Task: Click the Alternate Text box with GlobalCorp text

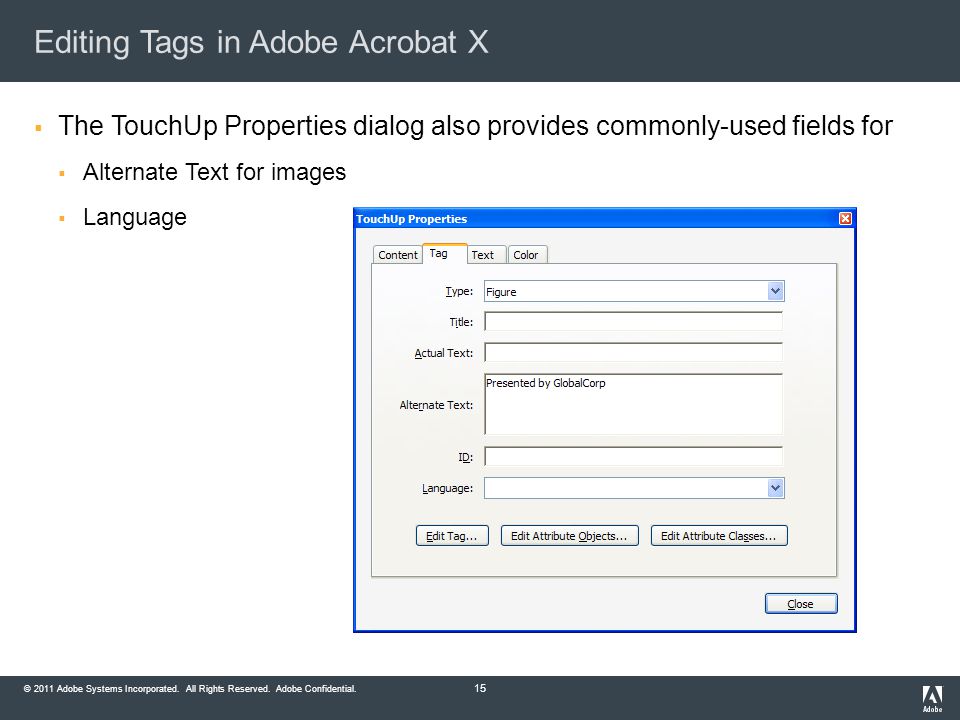Action: (x=633, y=404)
